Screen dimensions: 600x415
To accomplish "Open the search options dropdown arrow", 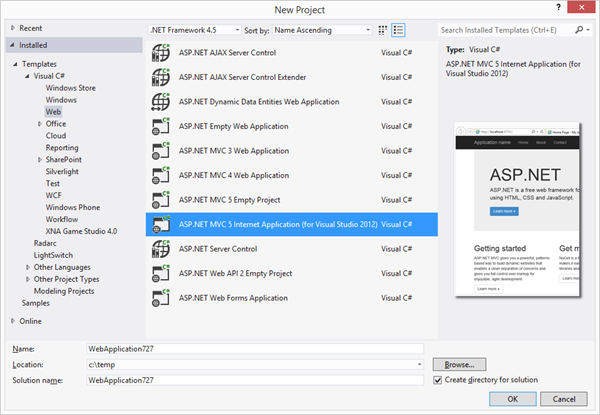I will (588, 30).
